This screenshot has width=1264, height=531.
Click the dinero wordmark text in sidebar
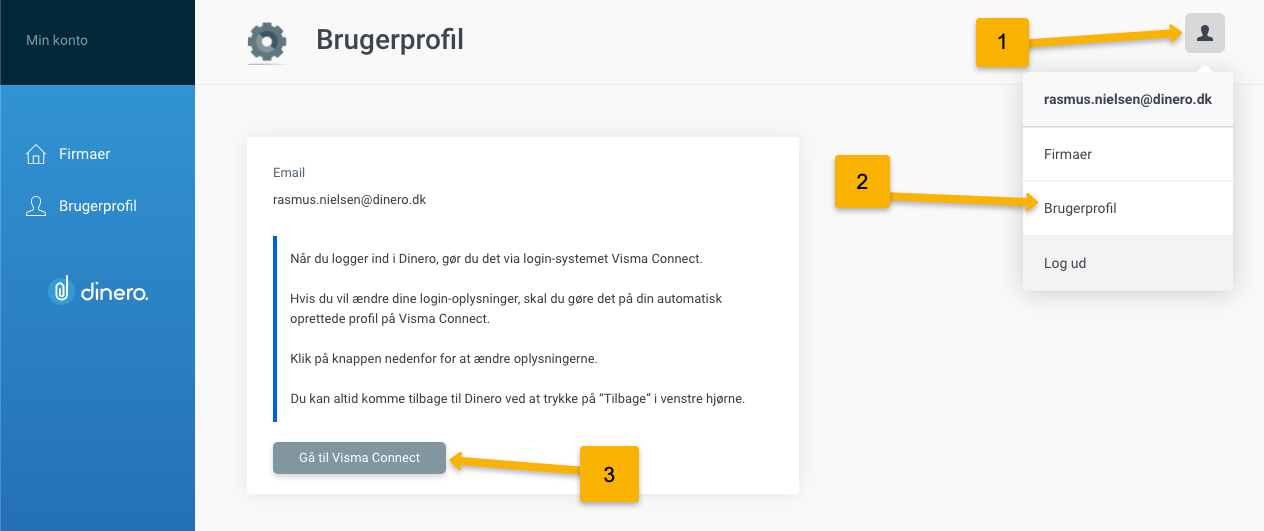[x=113, y=292]
